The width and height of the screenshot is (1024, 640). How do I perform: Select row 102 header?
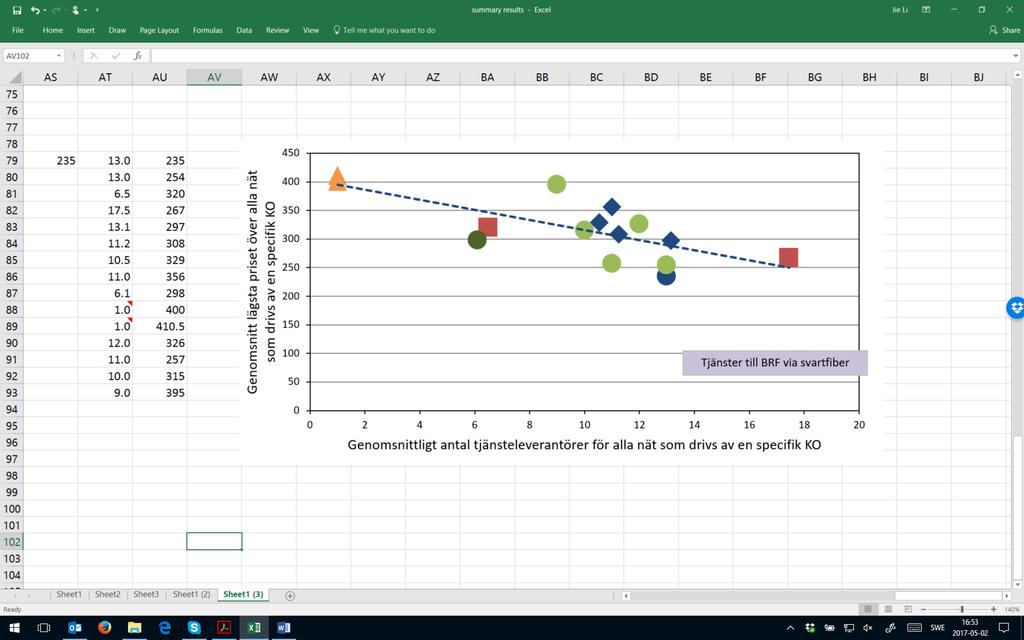(x=12, y=541)
